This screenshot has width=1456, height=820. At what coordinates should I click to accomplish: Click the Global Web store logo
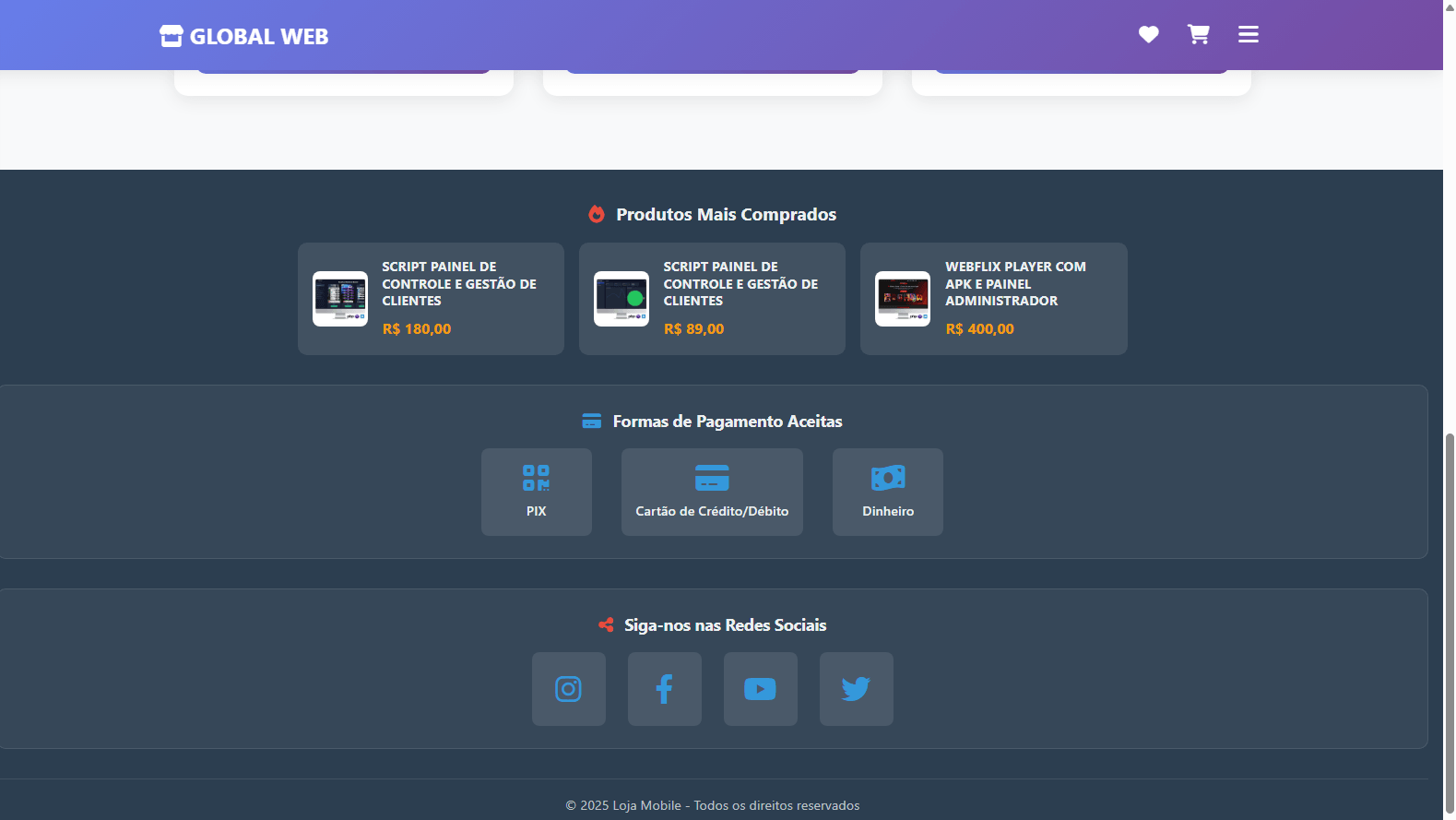point(244,37)
